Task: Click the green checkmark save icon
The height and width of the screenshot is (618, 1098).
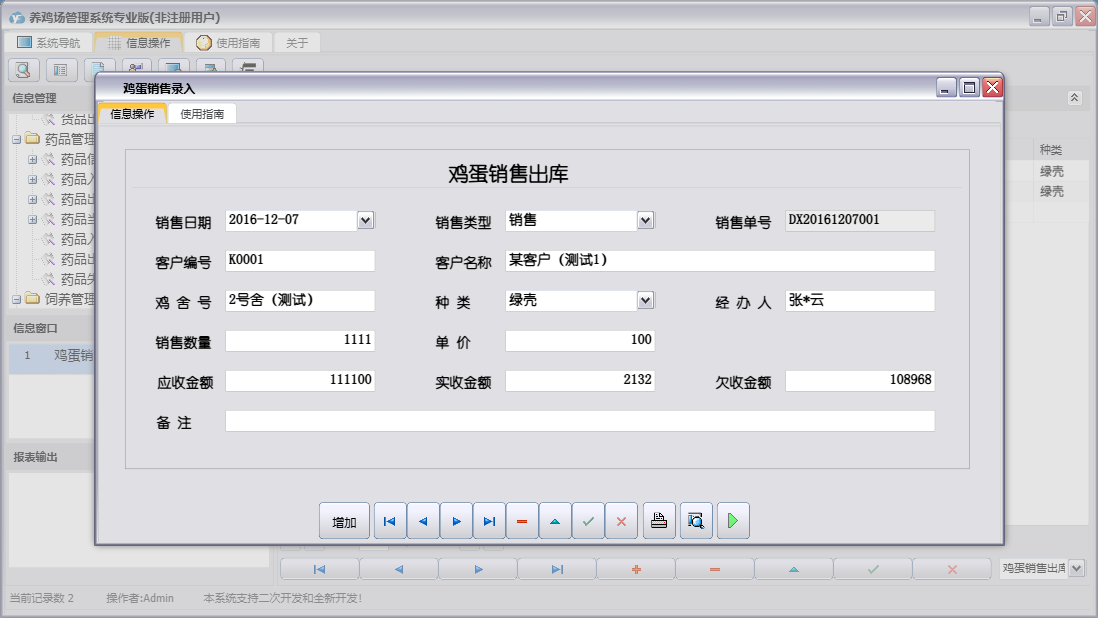Action: tap(588, 521)
